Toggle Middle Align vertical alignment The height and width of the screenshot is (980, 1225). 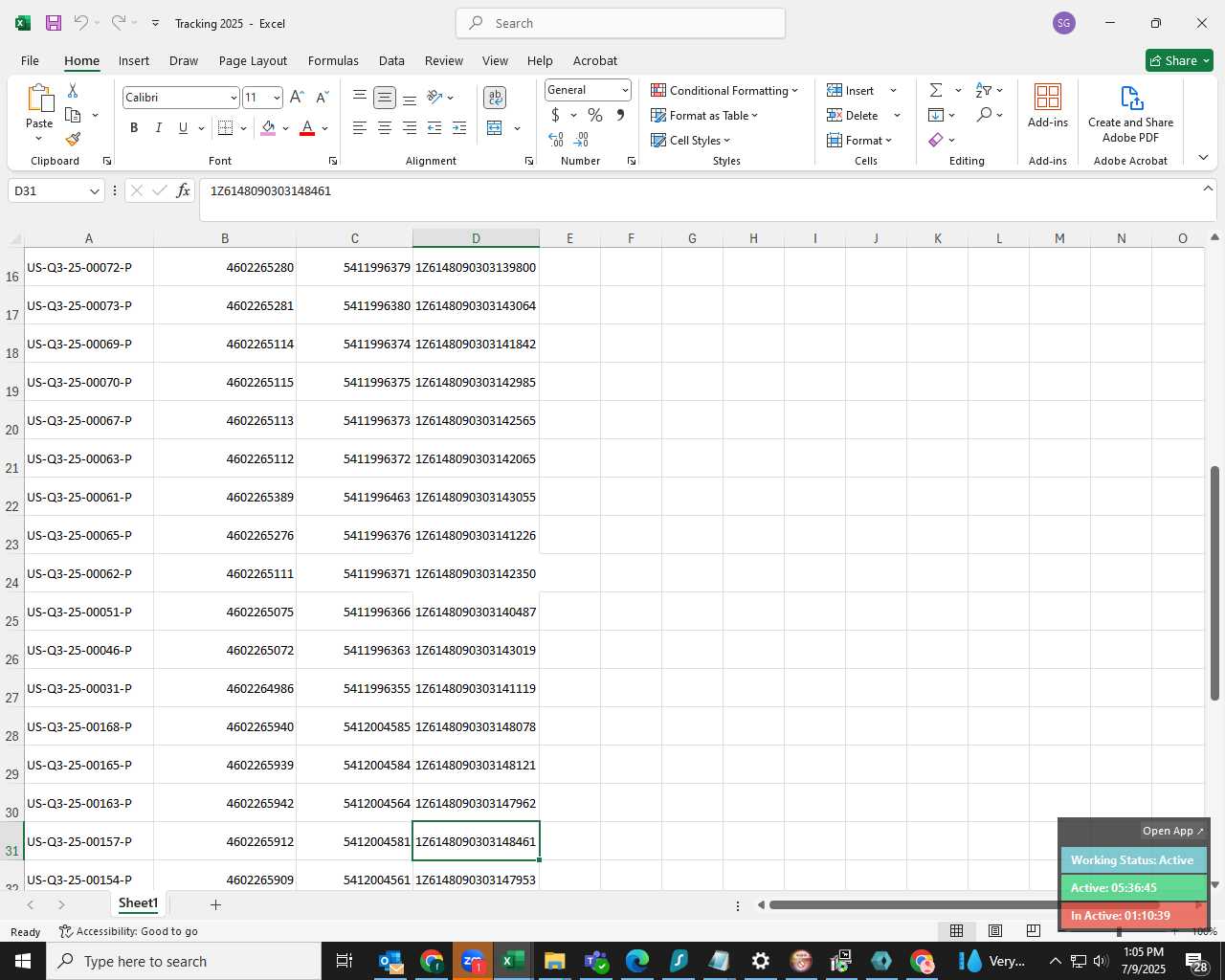[x=385, y=98]
